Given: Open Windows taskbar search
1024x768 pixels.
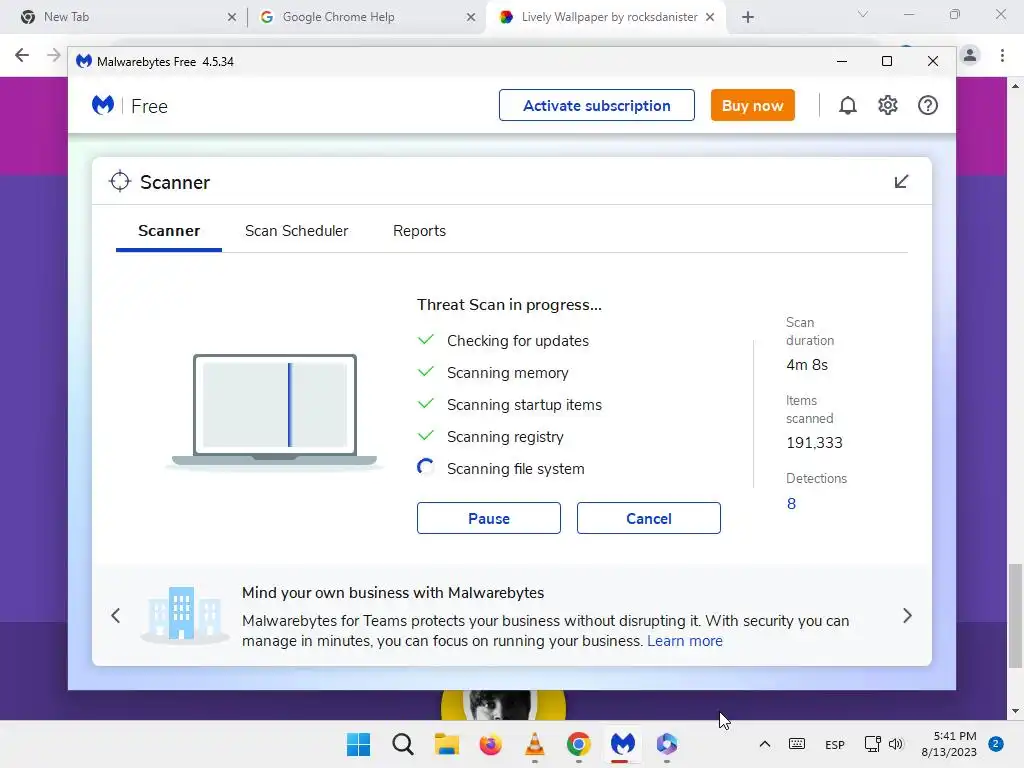Looking at the screenshot, I should click(402, 744).
